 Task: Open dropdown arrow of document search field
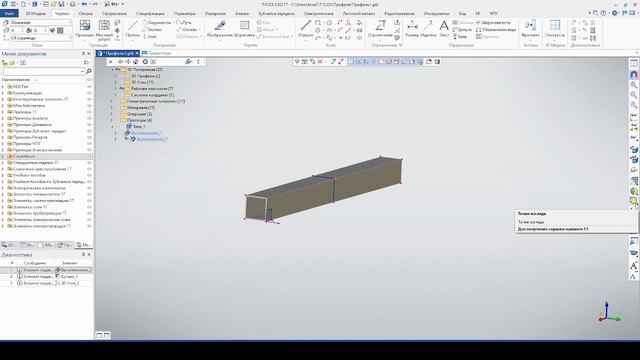[82, 71]
